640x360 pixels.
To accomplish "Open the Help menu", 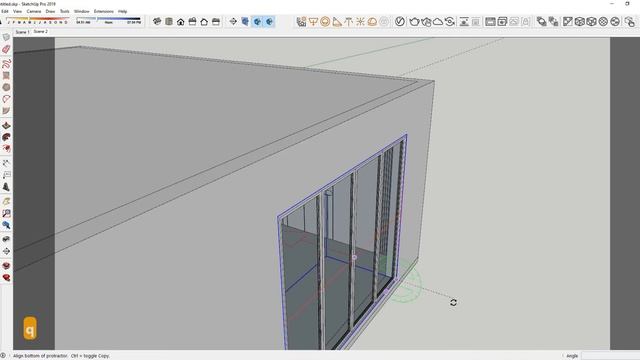I will pos(122,11).
